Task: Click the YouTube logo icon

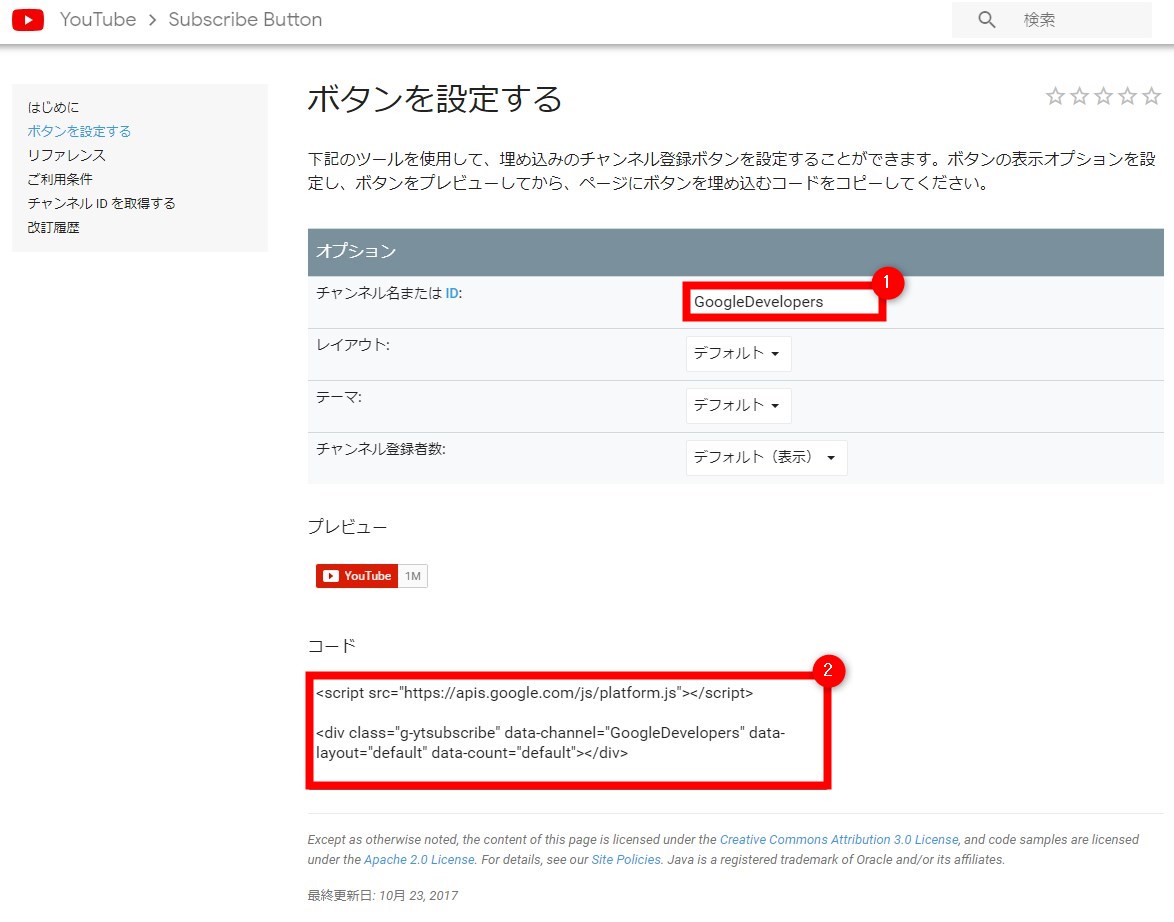Action: point(28,19)
